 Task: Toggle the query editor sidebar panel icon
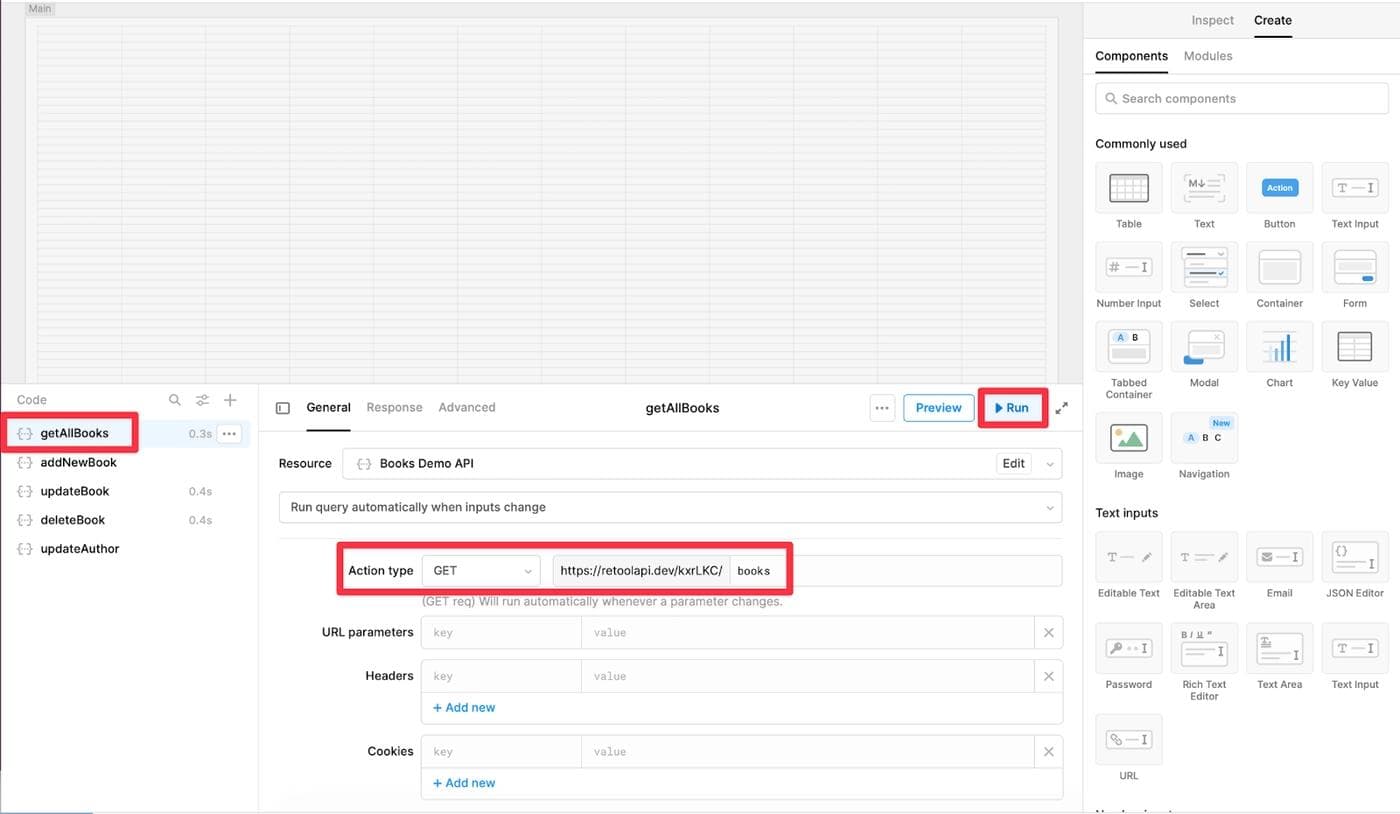point(283,408)
